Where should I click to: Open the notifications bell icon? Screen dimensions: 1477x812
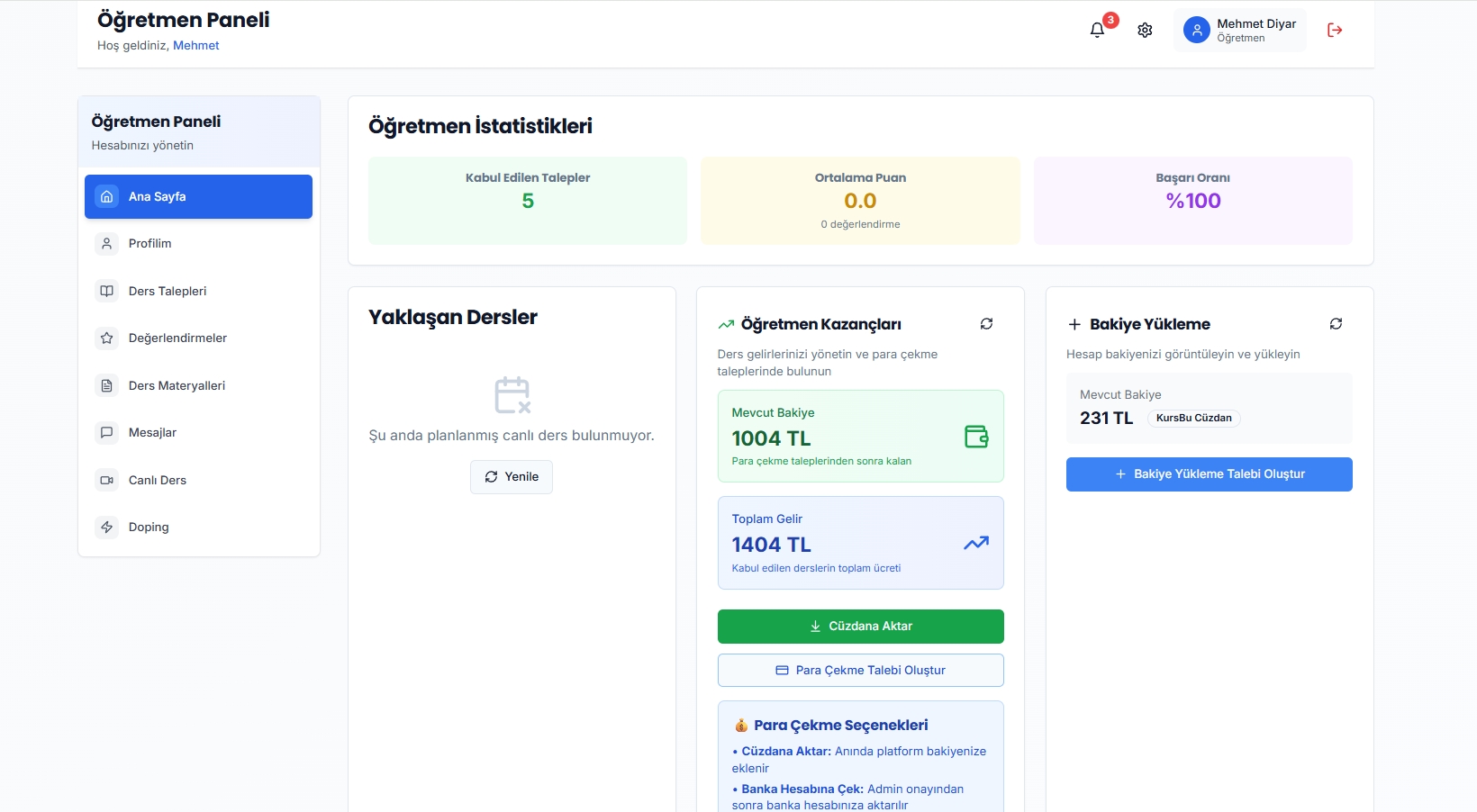click(1097, 30)
